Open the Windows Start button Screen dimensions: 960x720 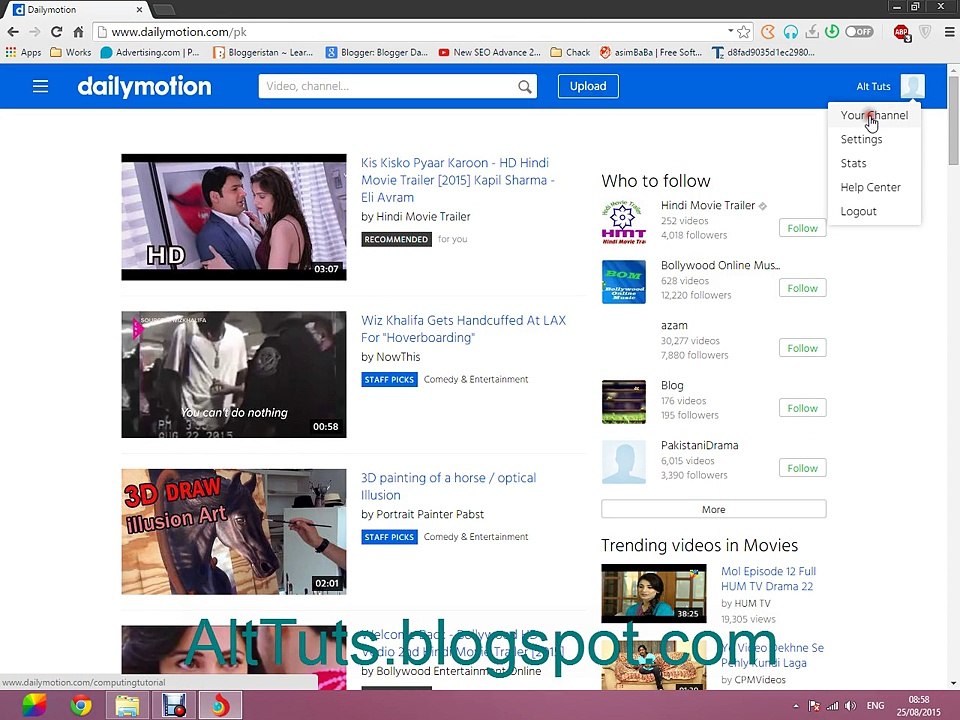tap(34, 706)
